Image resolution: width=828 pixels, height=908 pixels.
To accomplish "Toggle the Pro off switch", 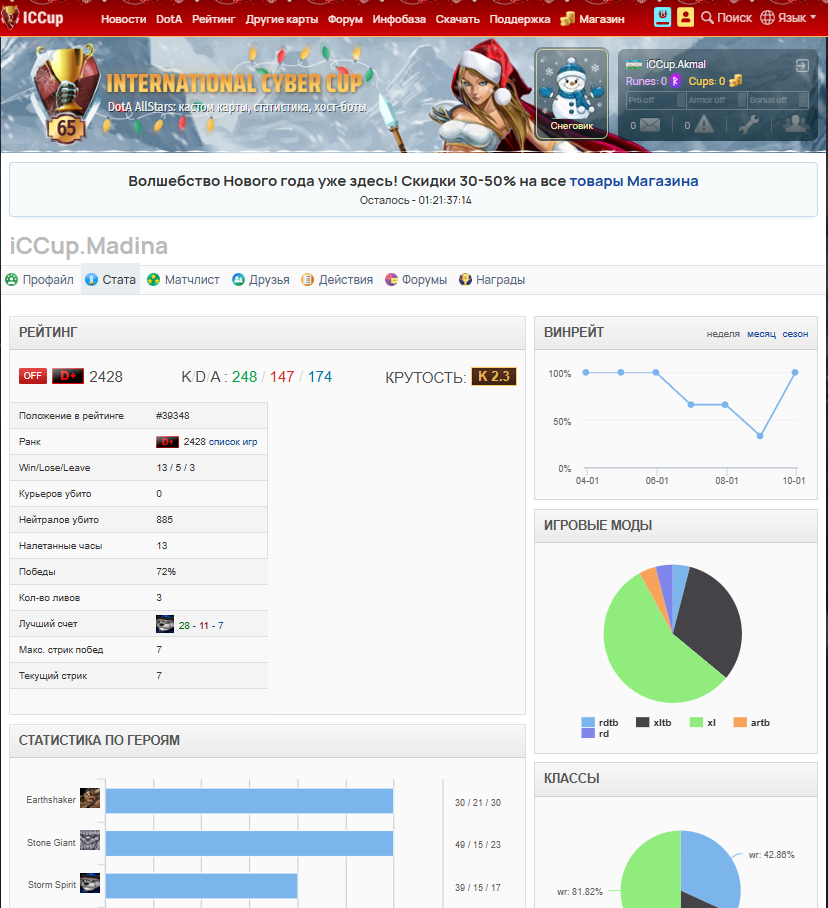I will pos(655,100).
